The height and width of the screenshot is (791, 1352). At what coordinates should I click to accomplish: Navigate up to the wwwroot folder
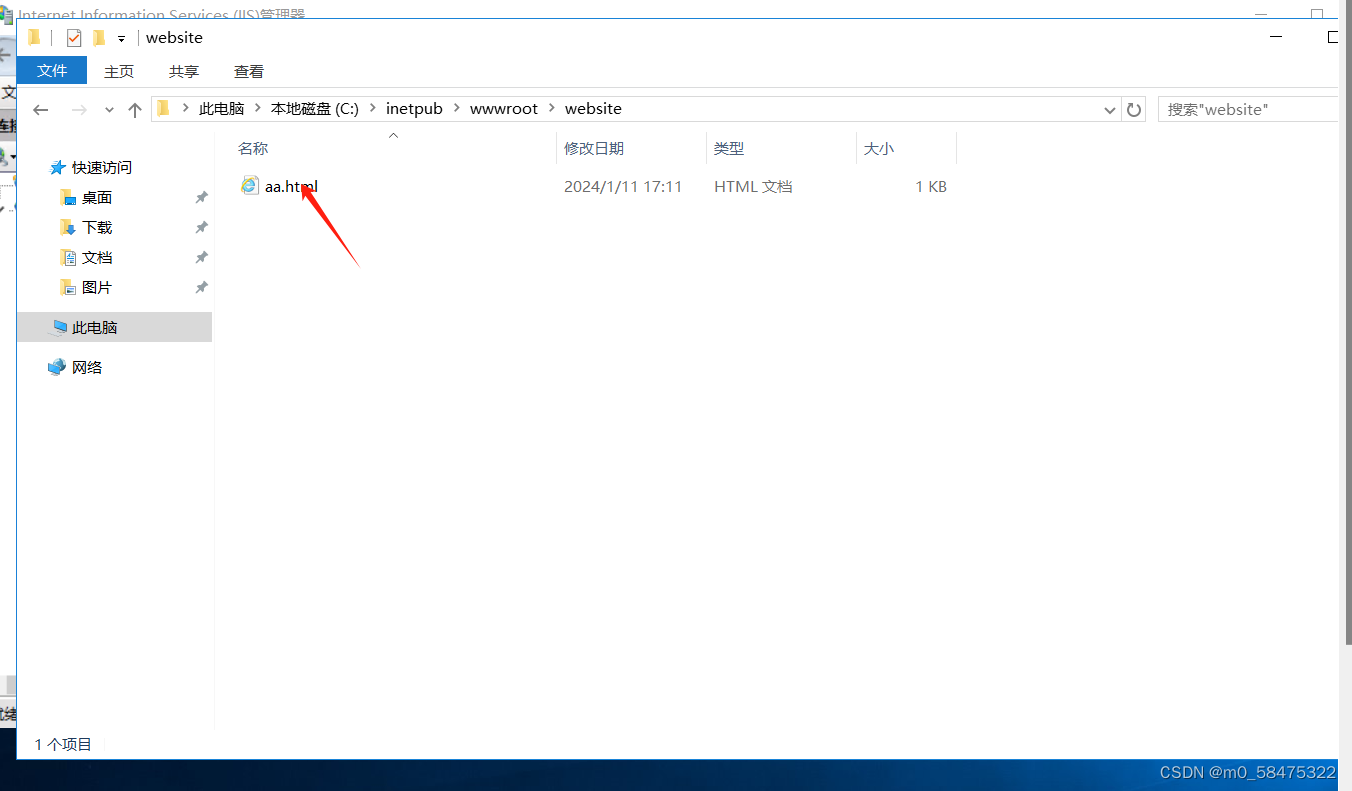[135, 109]
